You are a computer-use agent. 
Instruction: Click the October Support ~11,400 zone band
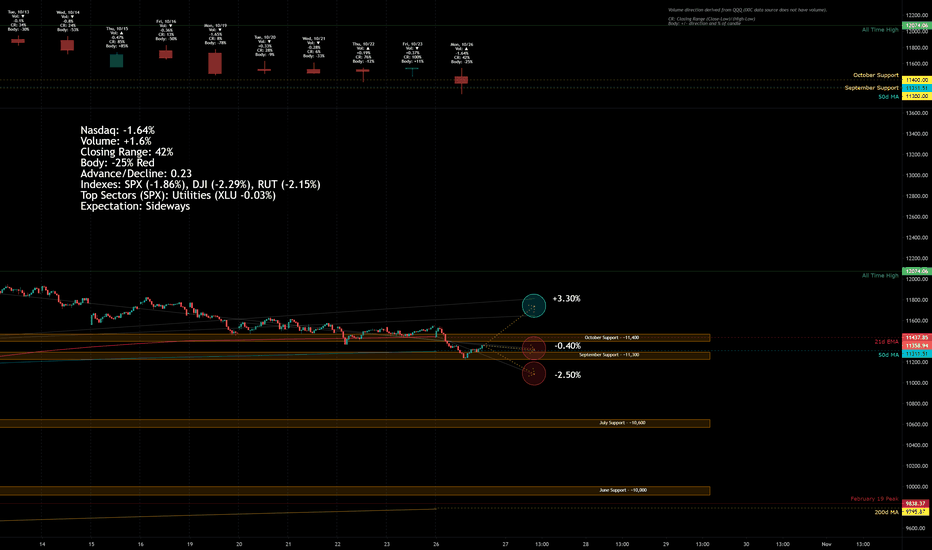pos(355,338)
